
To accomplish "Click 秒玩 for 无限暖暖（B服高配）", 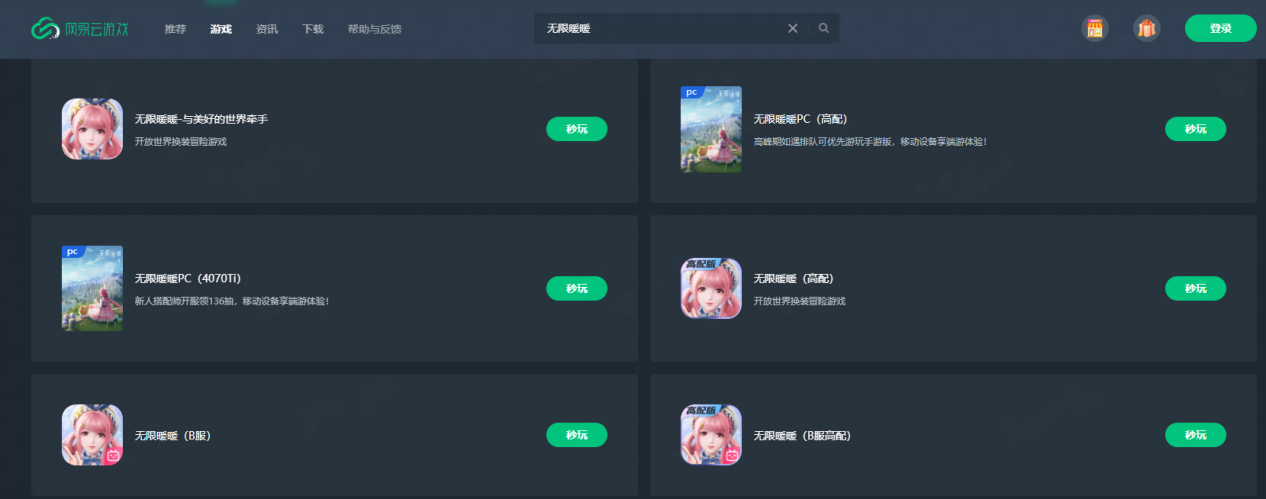I will tap(1195, 435).
